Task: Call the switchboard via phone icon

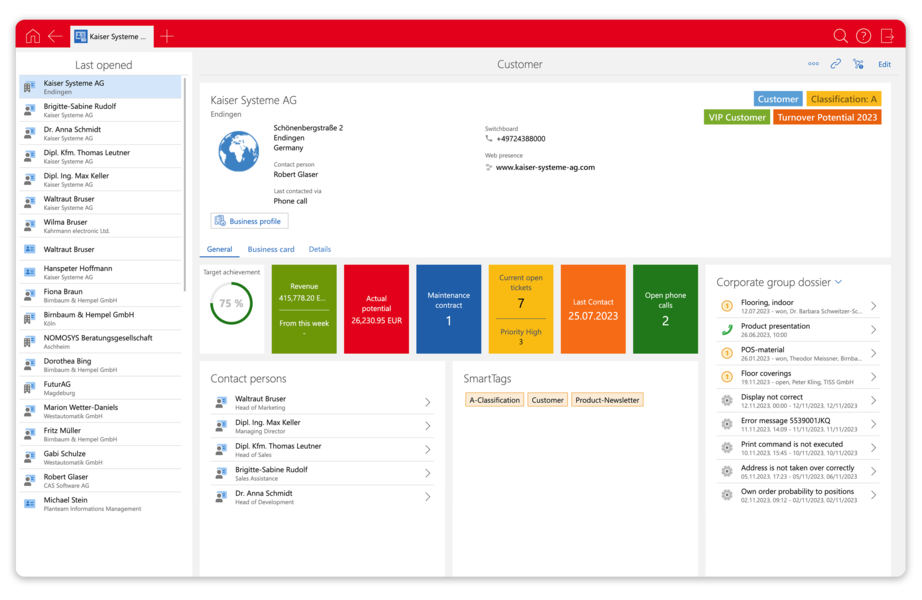Action: [x=489, y=139]
